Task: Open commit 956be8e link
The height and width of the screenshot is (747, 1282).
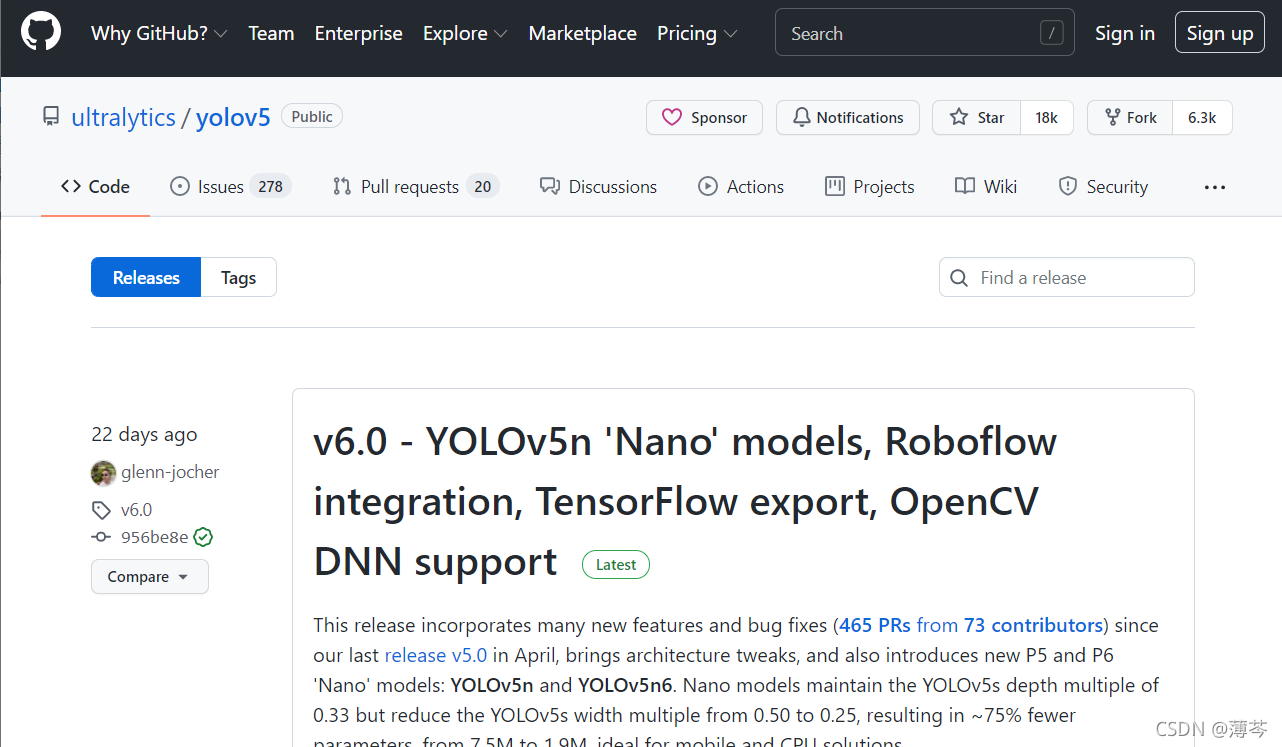Action: coord(155,537)
